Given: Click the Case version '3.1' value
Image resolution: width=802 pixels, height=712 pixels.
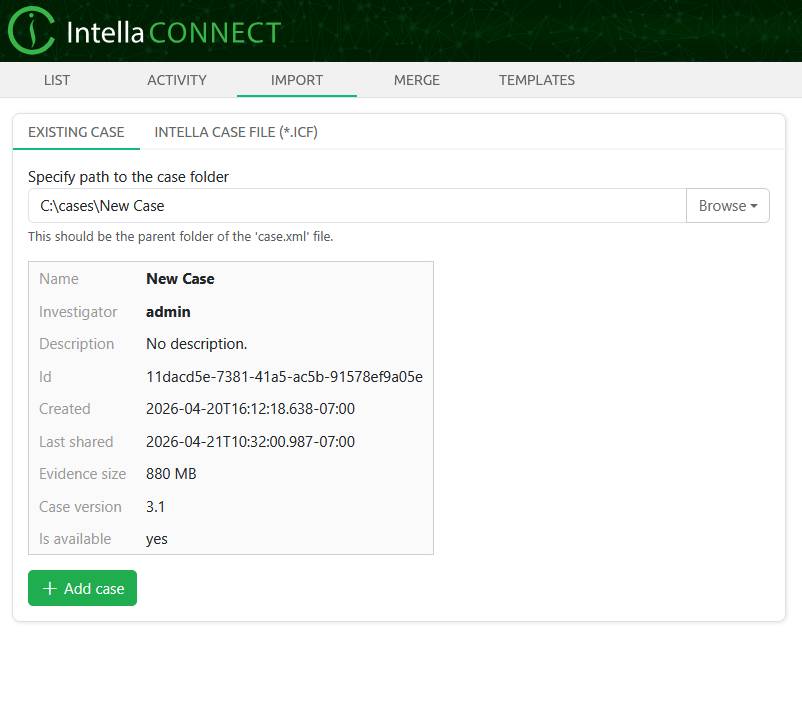Looking at the screenshot, I should tap(155, 507).
